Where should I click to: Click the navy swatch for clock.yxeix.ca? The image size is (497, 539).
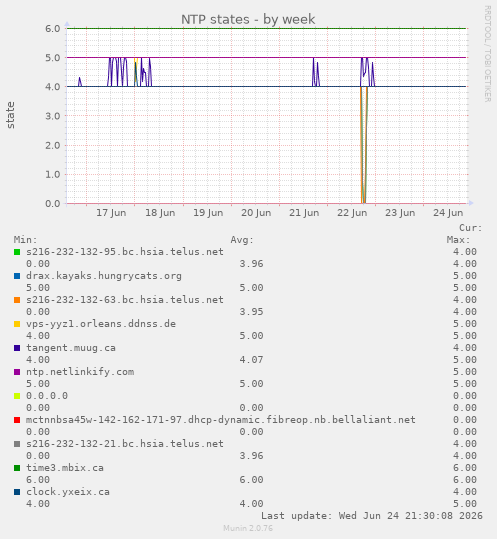tap(17, 492)
